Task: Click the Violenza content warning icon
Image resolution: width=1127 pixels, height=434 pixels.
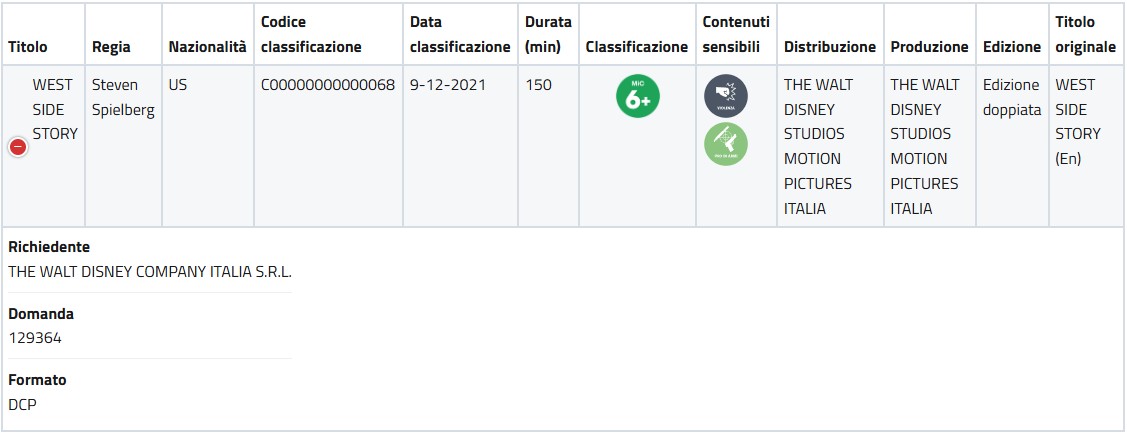Action: click(725, 96)
